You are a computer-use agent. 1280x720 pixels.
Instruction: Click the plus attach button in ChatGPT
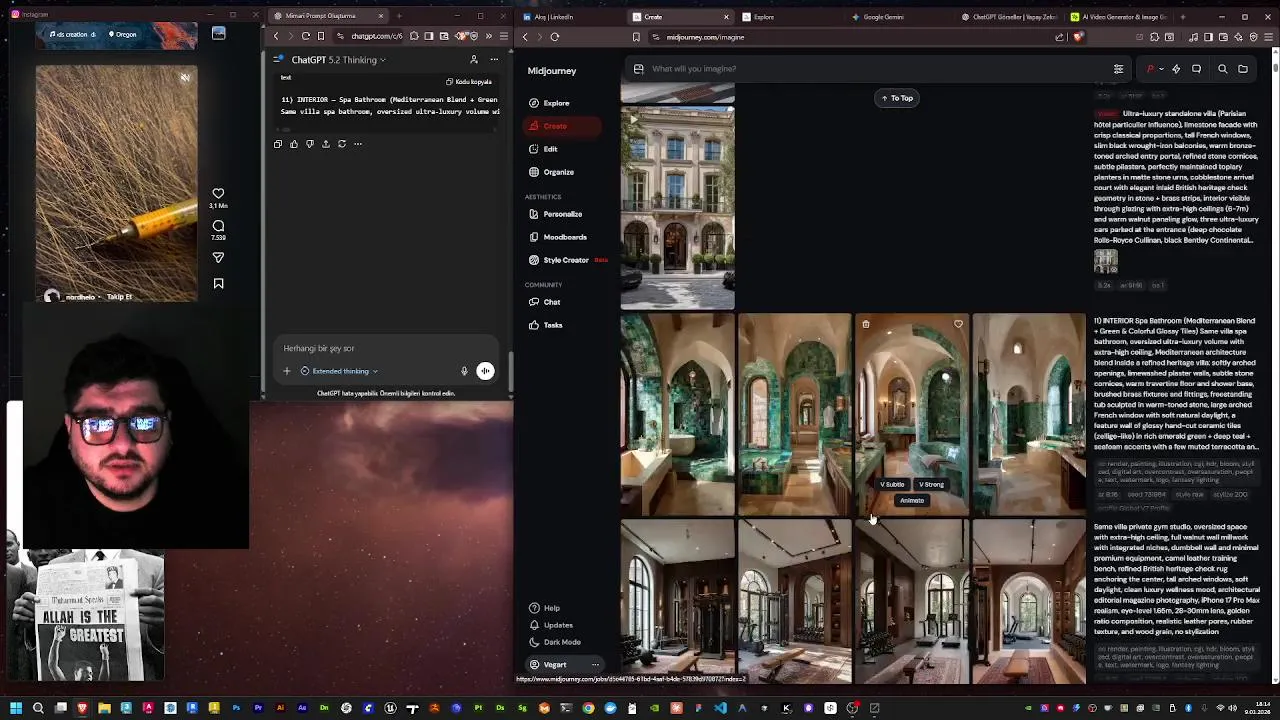tap(286, 371)
